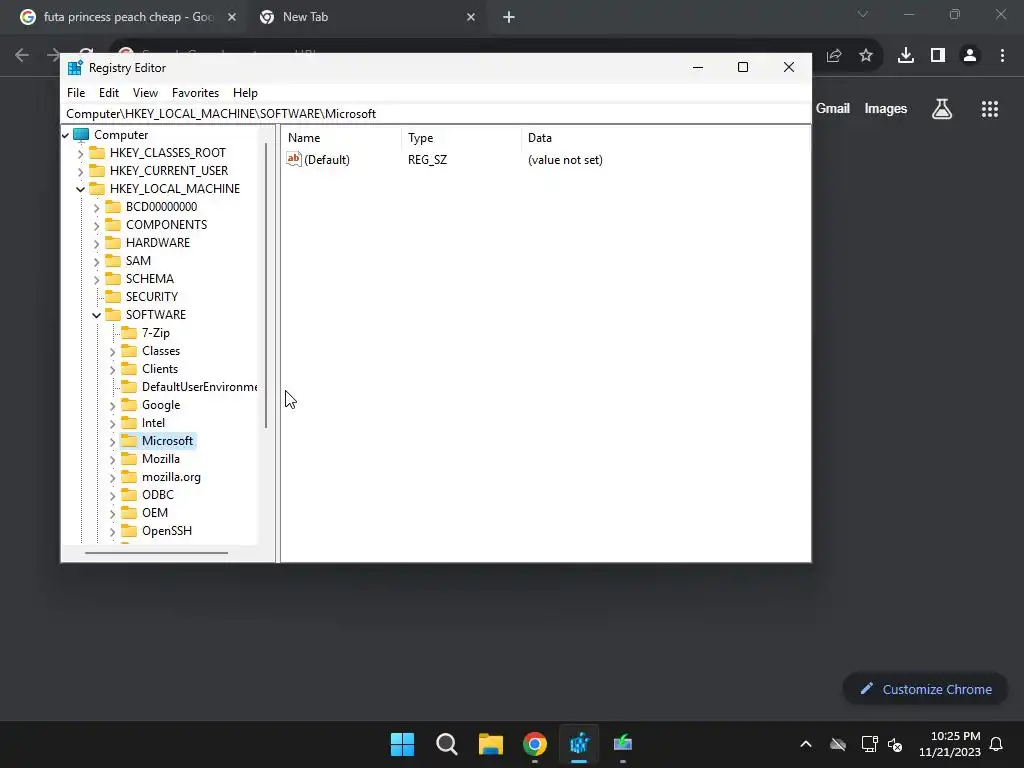Viewport: 1024px width, 768px height.
Task: Click the Name column header
Action: [342, 138]
